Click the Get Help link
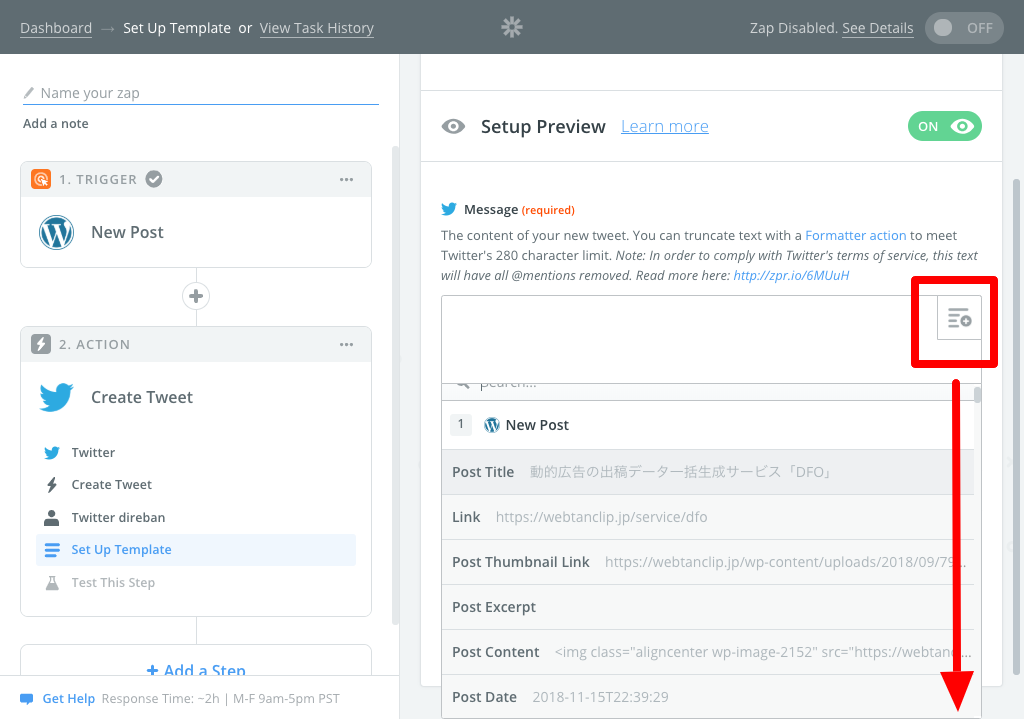1024x719 pixels. 69,699
